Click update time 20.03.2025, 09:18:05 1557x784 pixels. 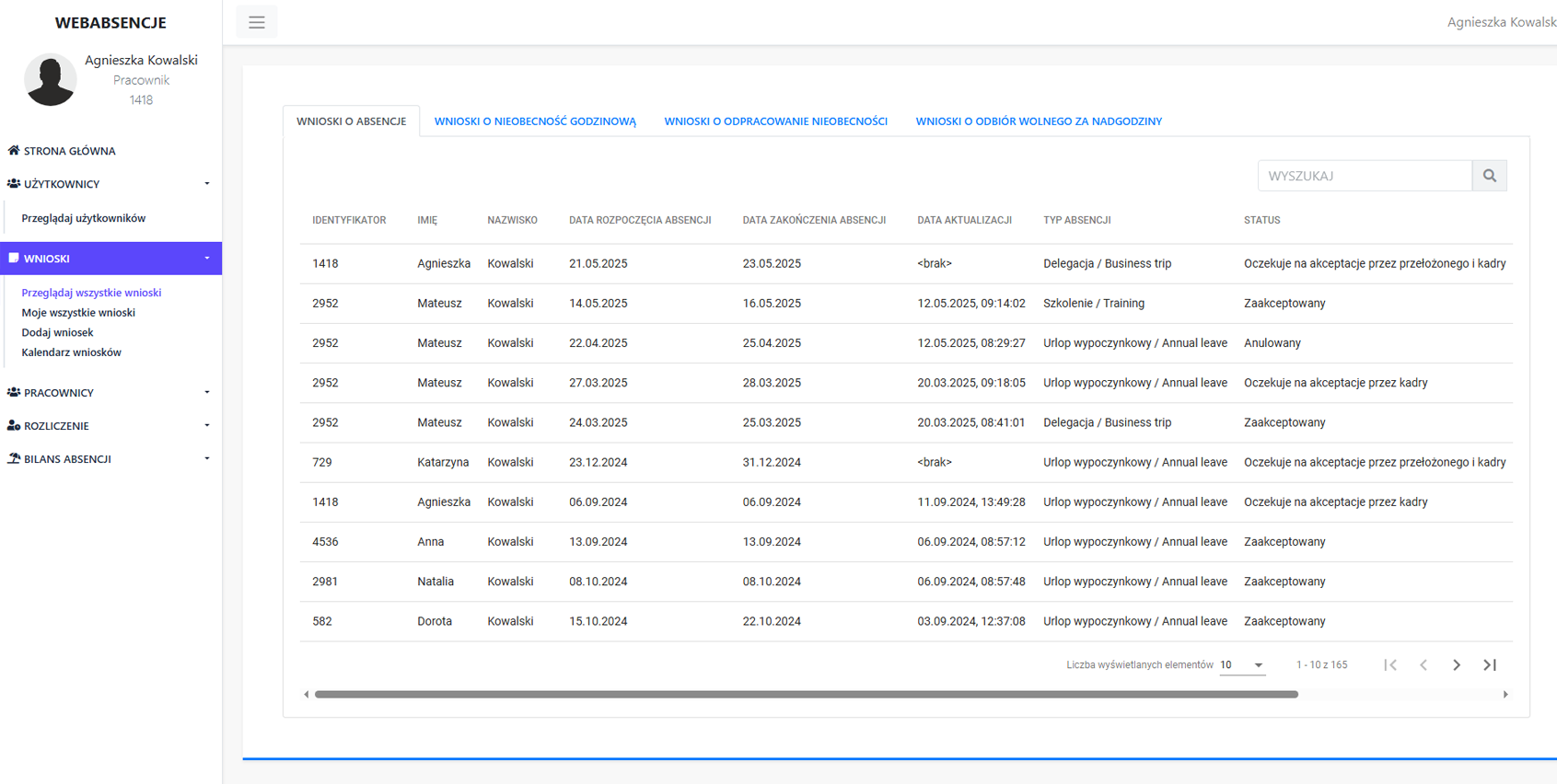pos(971,383)
